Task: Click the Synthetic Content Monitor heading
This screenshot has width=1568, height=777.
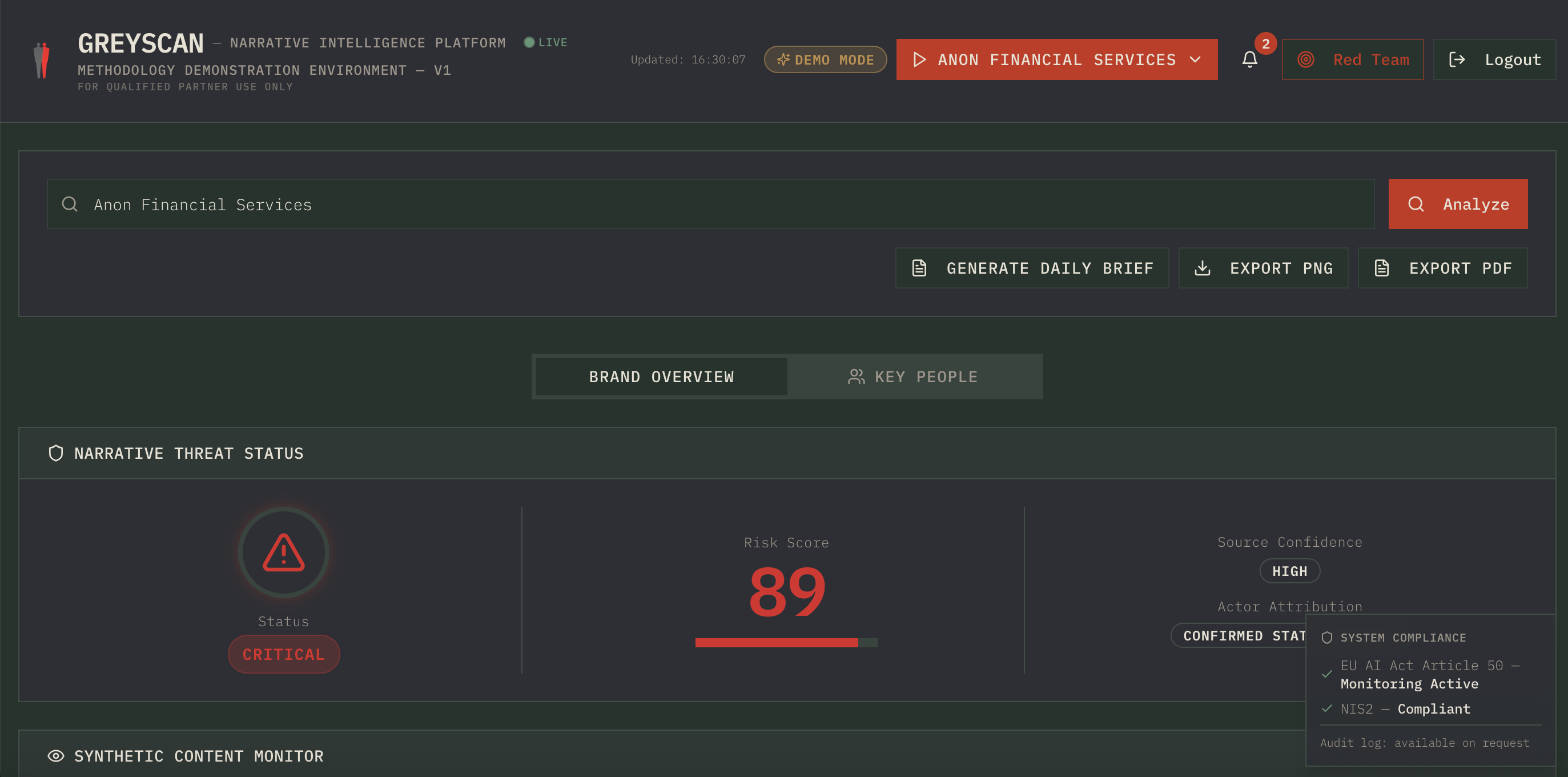Action: [199, 756]
